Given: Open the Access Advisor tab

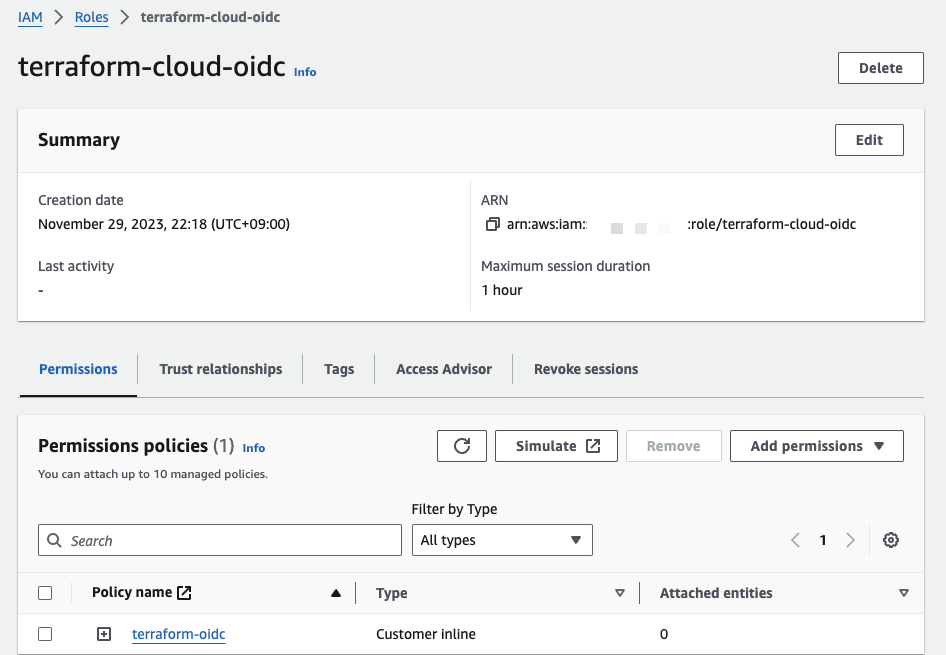Looking at the screenshot, I should click(444, 369).
